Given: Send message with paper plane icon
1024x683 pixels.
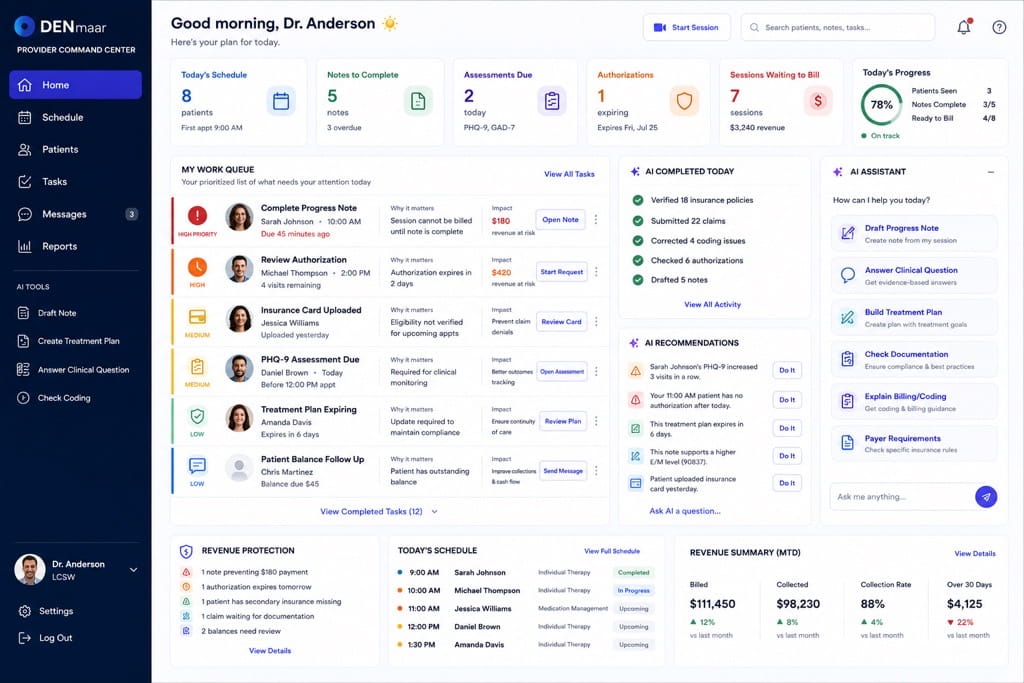Looking at the screenshot, I should 985,497.
